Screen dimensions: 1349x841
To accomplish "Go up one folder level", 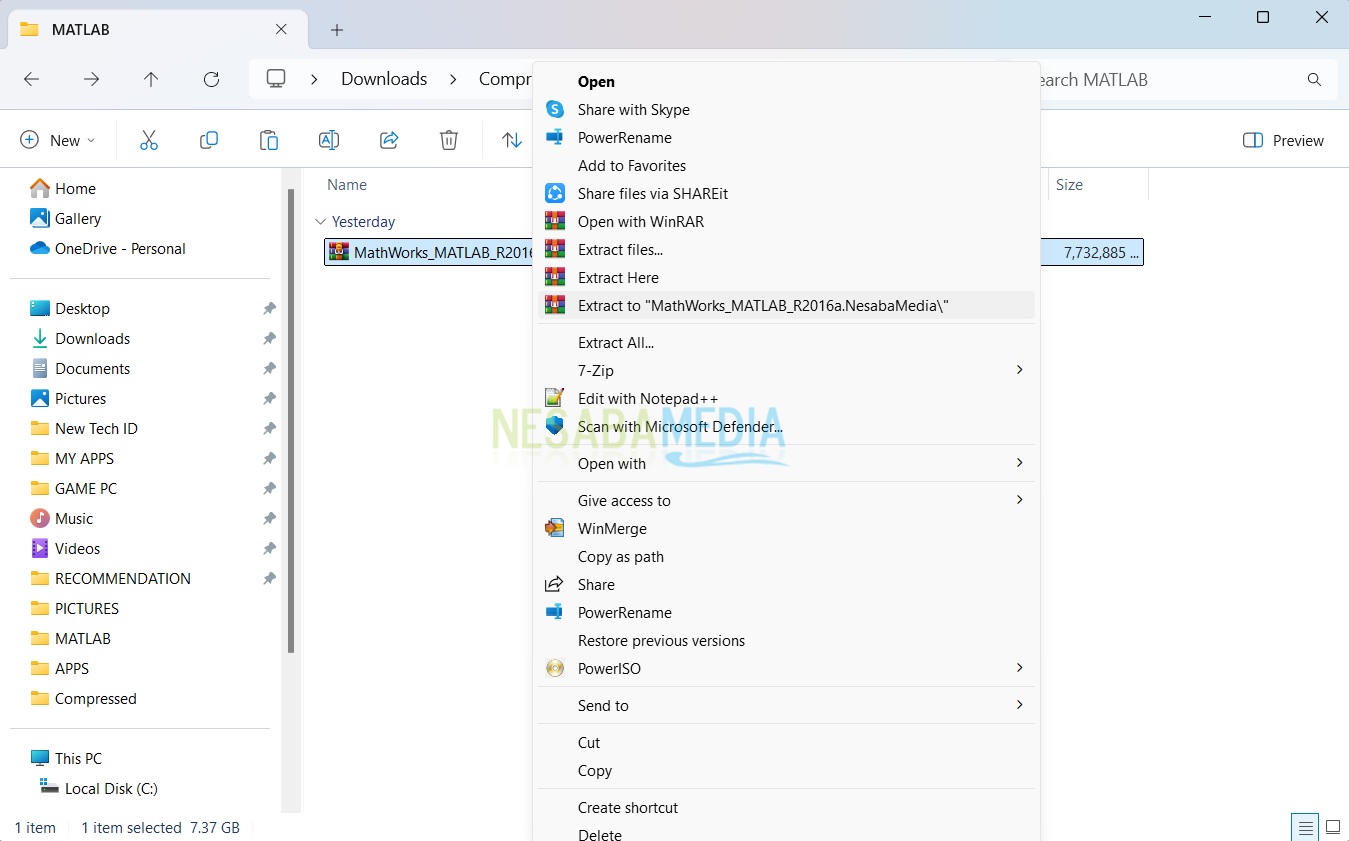I will [x=151, y=79].
